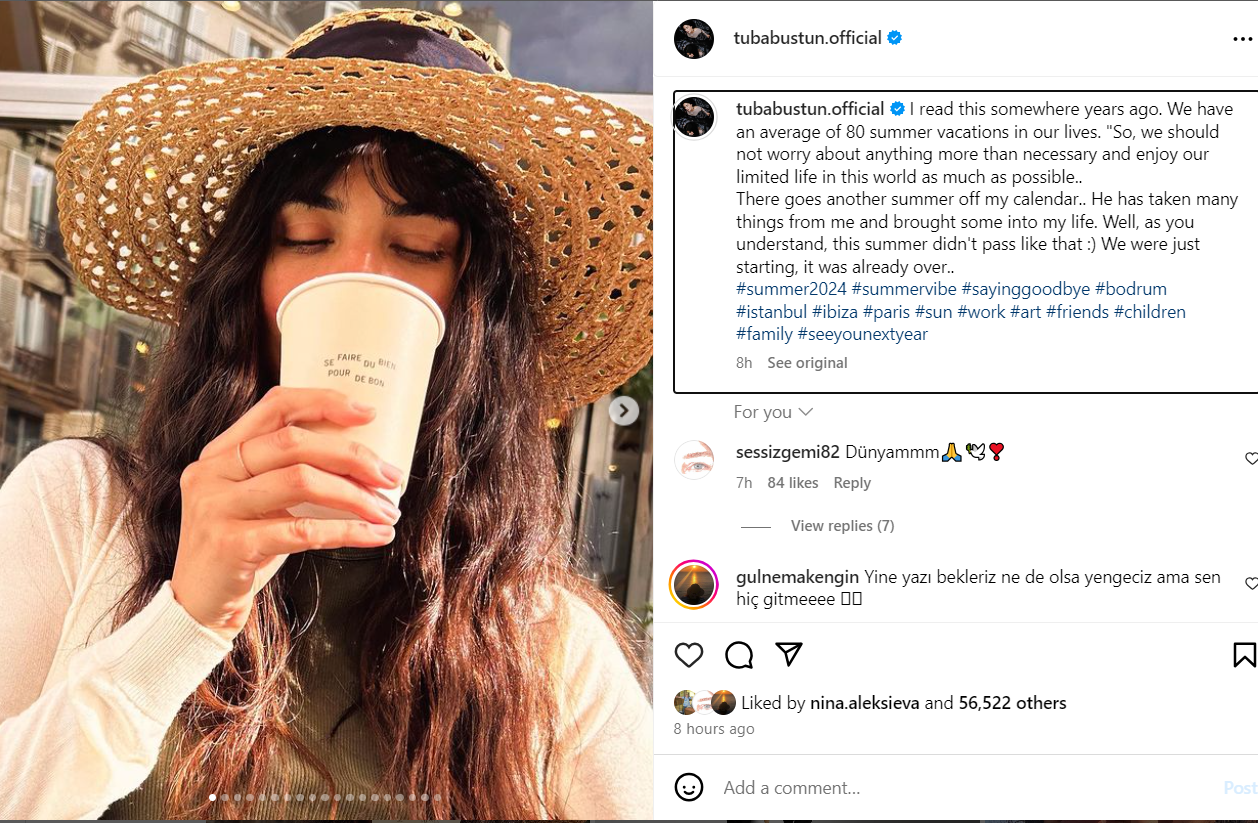Reply to the sessizgemi82 comment
The height and width of the screenshot is (823, 1258).
coord(852,483)
